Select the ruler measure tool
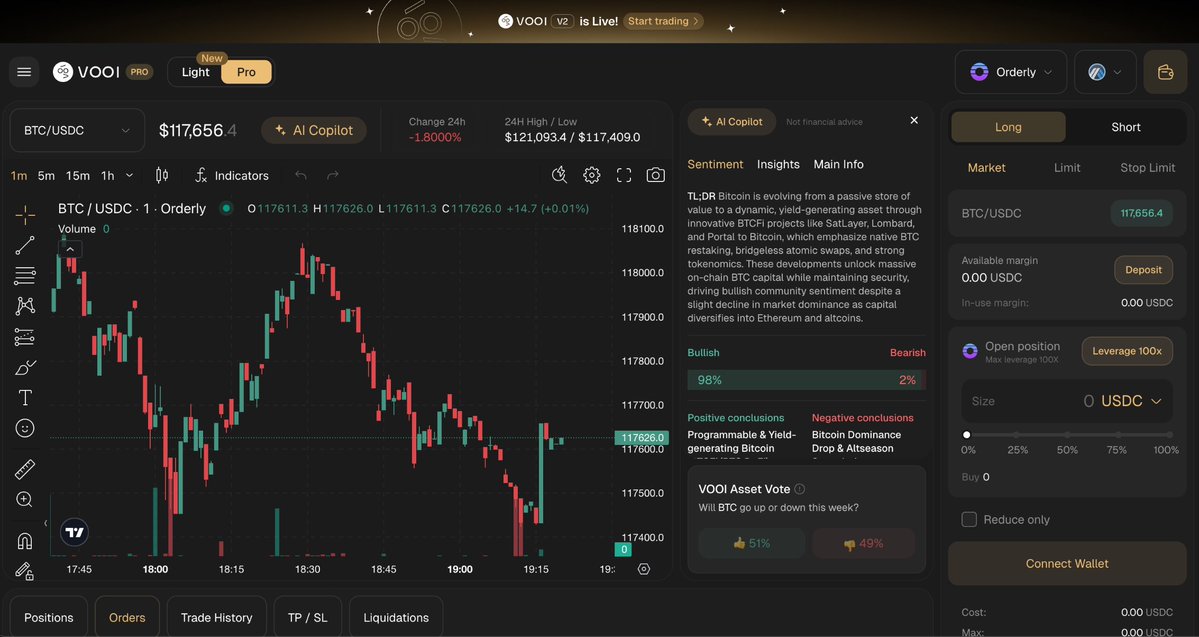Image resolution: width=1199 pixels, height=637 pixels. [24, 469]
